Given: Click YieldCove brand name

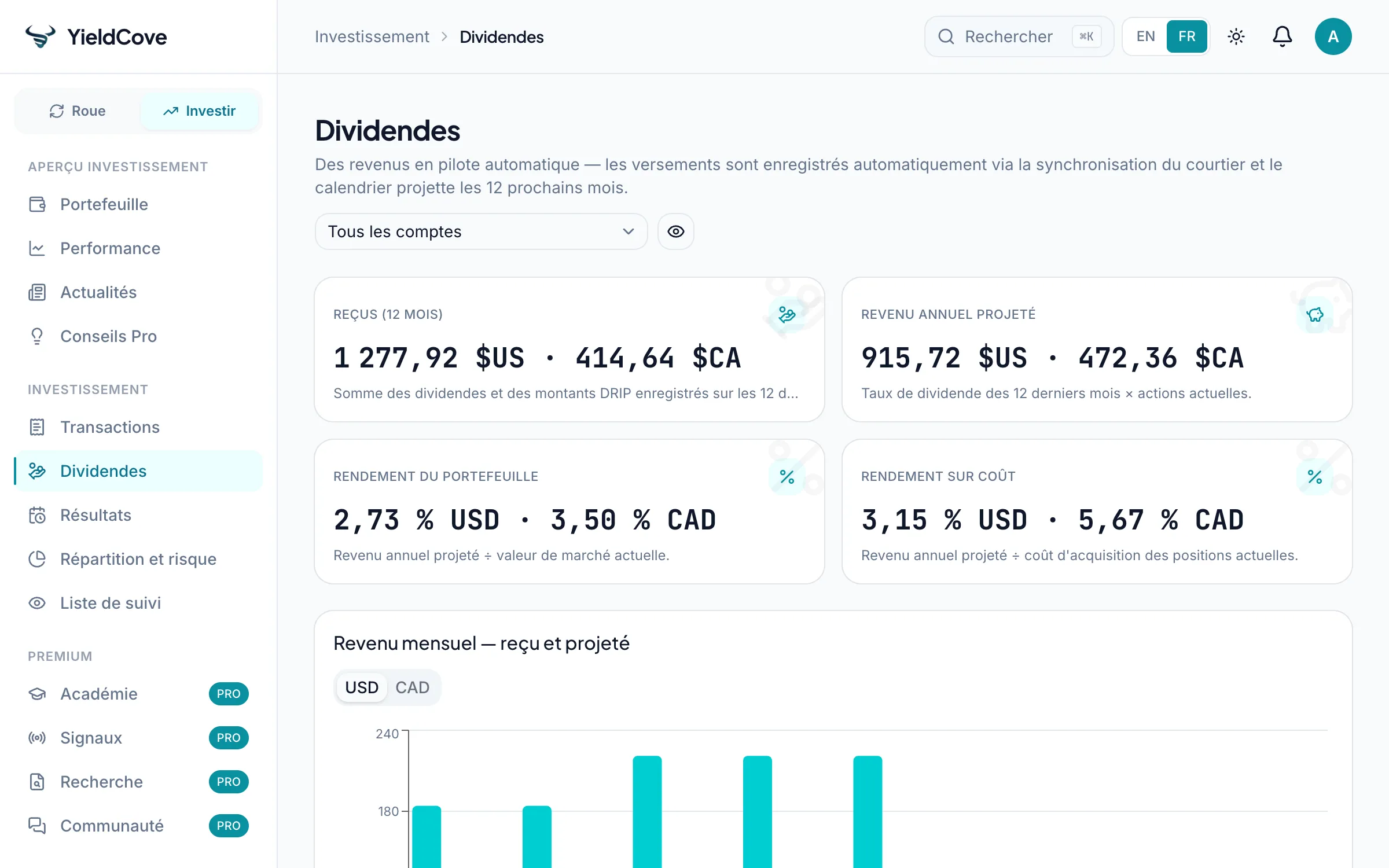Looking at the screenshot, I should [x=117, y=36].
